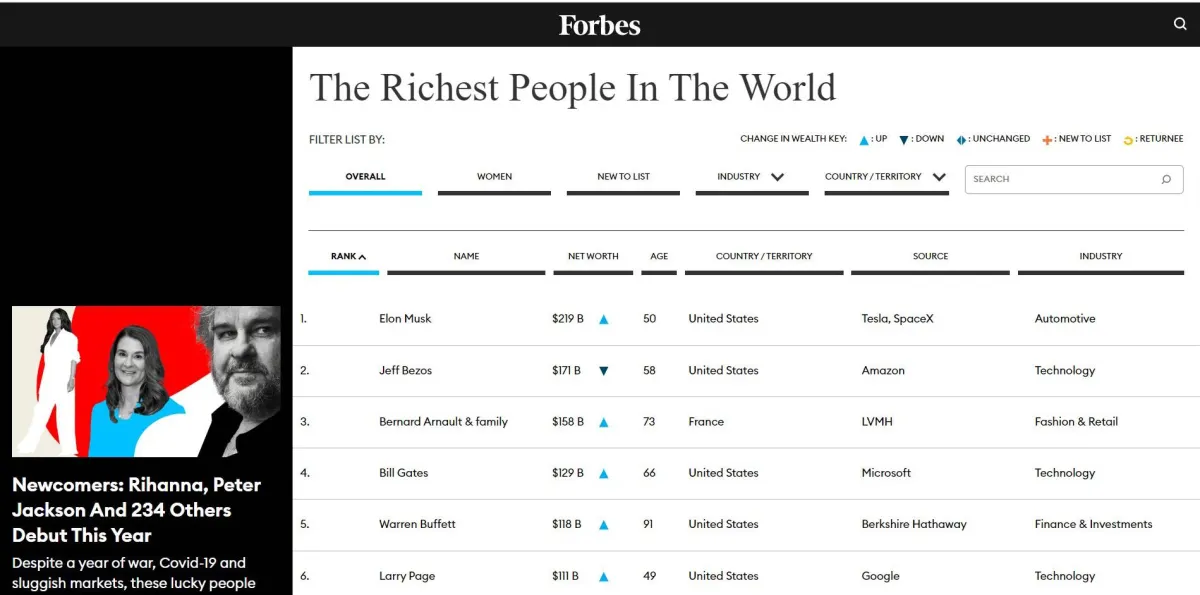Switch to the New To List tab
1200x595 pixels.
click(x=623, y=177)
